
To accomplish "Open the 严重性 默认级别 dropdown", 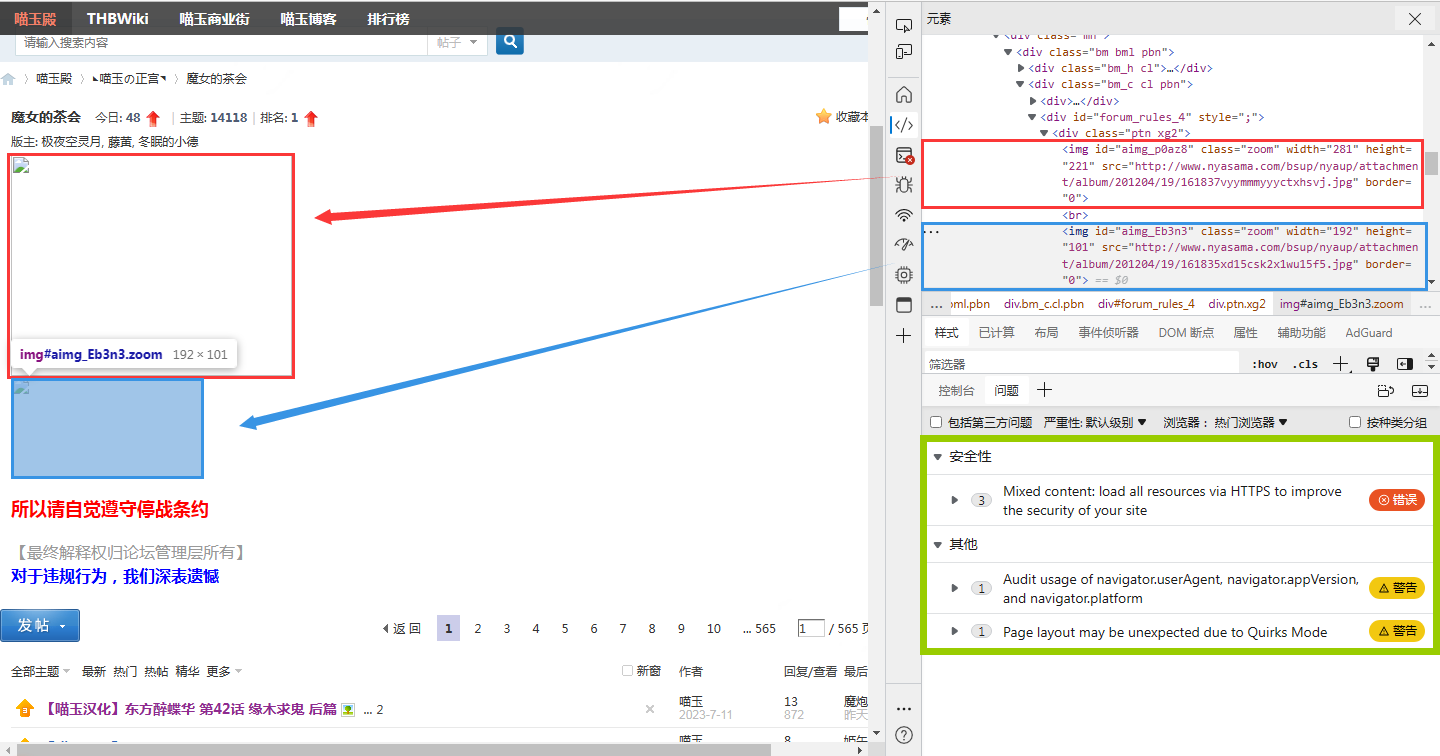I will coord(1095,422).
